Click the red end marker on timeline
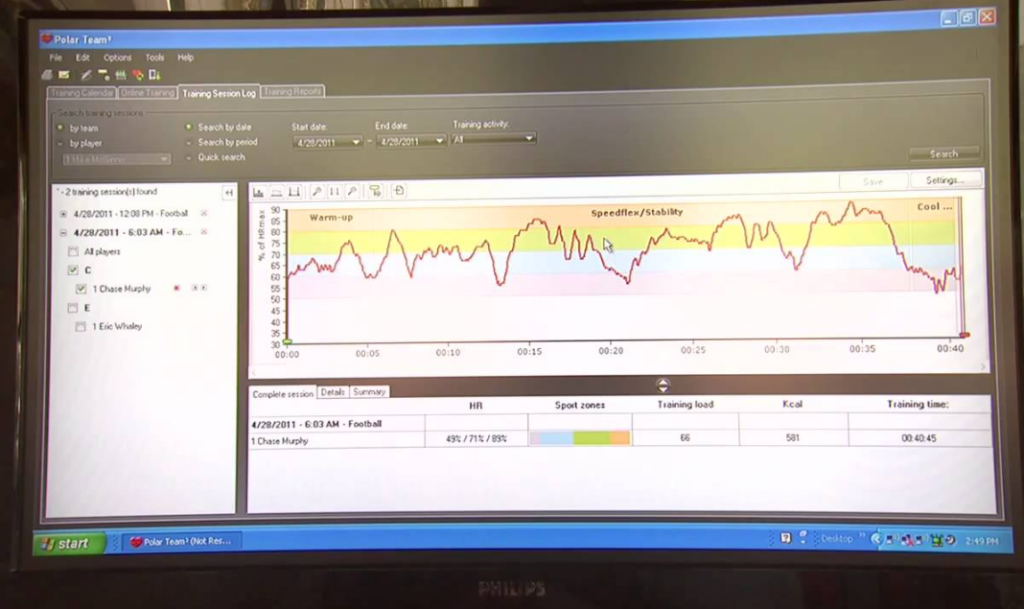 click(x=964, y=335)
